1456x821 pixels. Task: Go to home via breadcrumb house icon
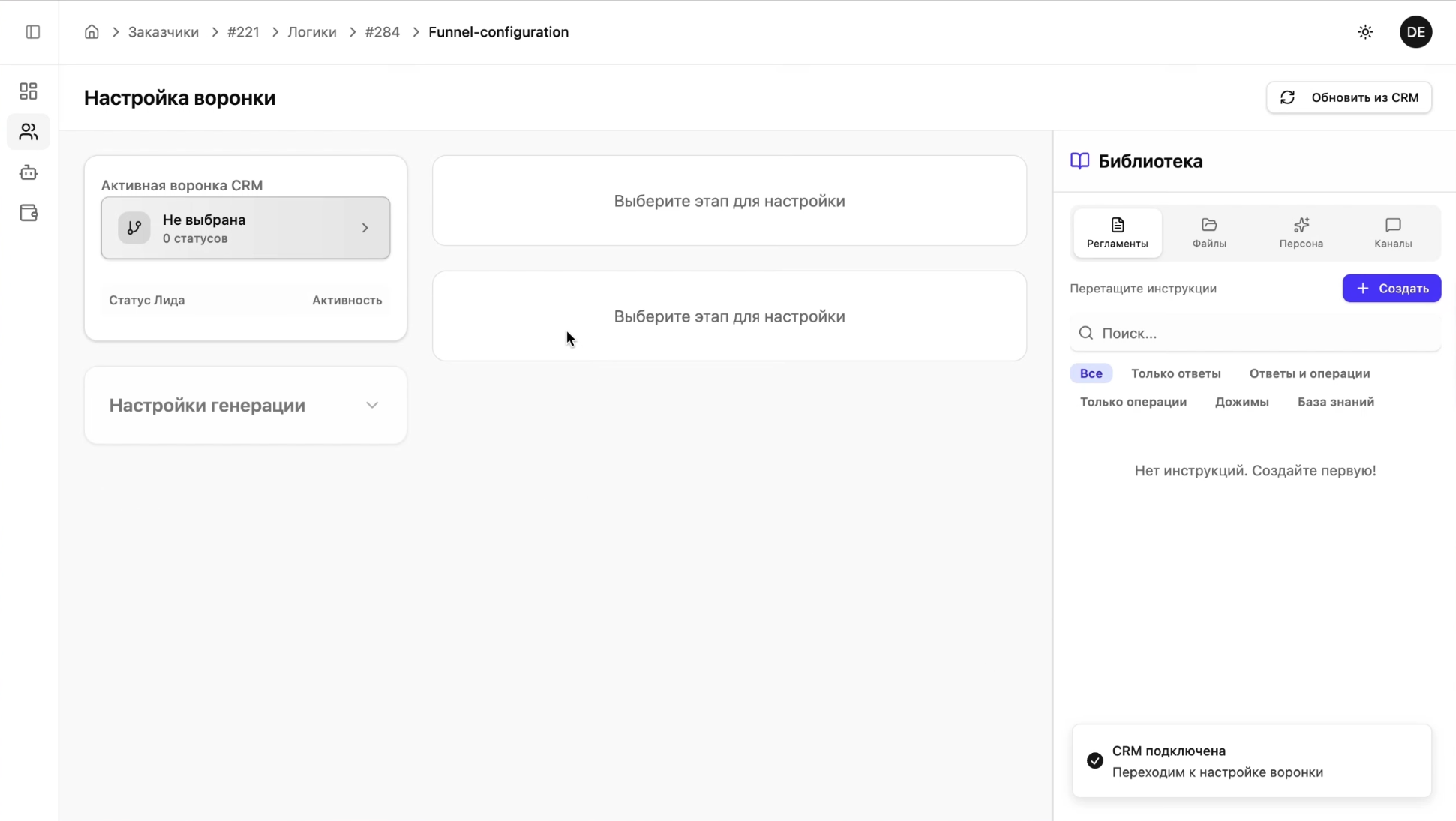click(92, 32)
